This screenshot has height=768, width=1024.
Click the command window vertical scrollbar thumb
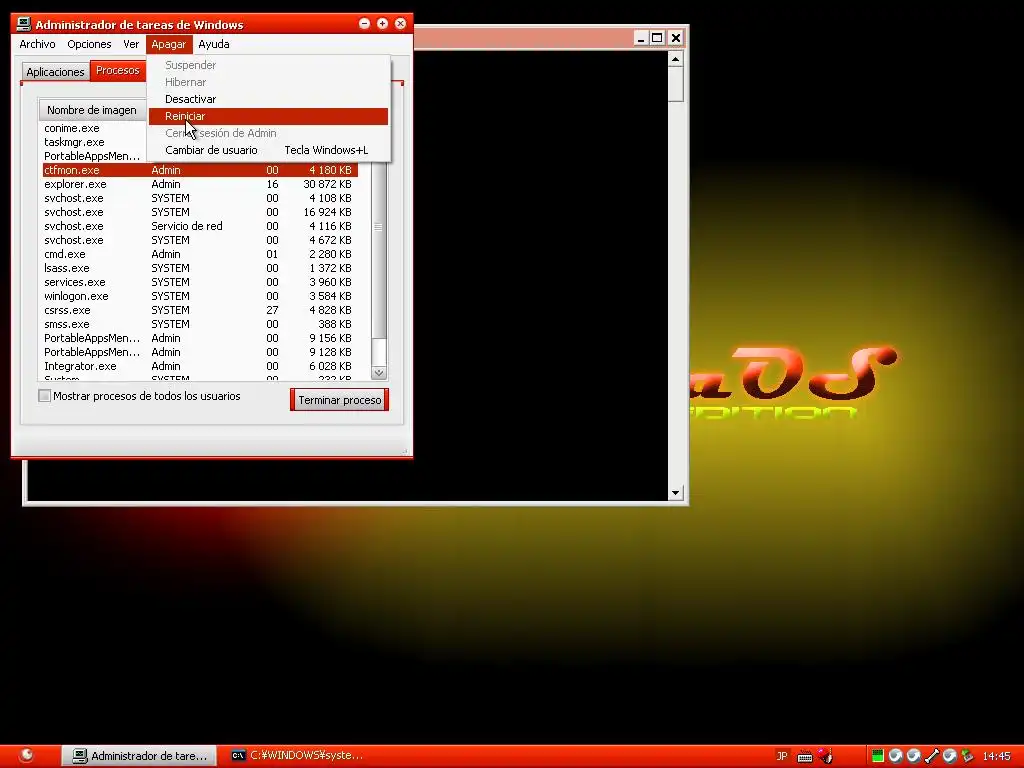pyautogui.click(x=676, y=85)
